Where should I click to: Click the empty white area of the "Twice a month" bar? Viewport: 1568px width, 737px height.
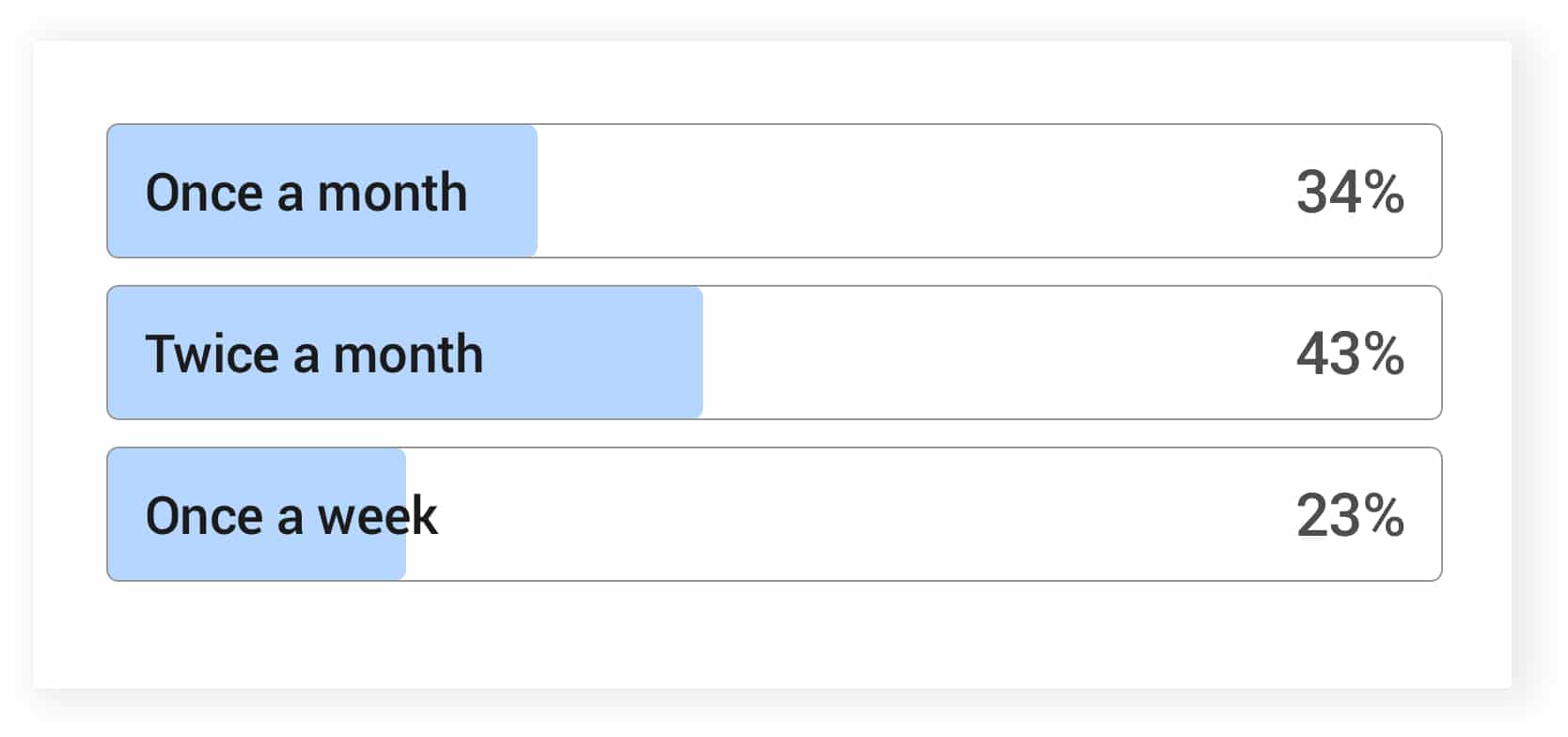point(987,353)
